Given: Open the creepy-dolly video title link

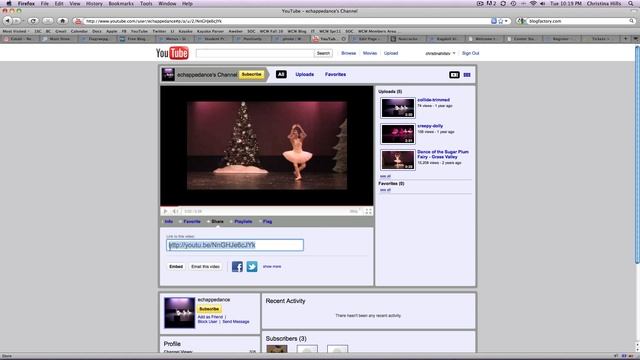Looking at the screenshot, I should pyautogui.click(x=430, y=126).
